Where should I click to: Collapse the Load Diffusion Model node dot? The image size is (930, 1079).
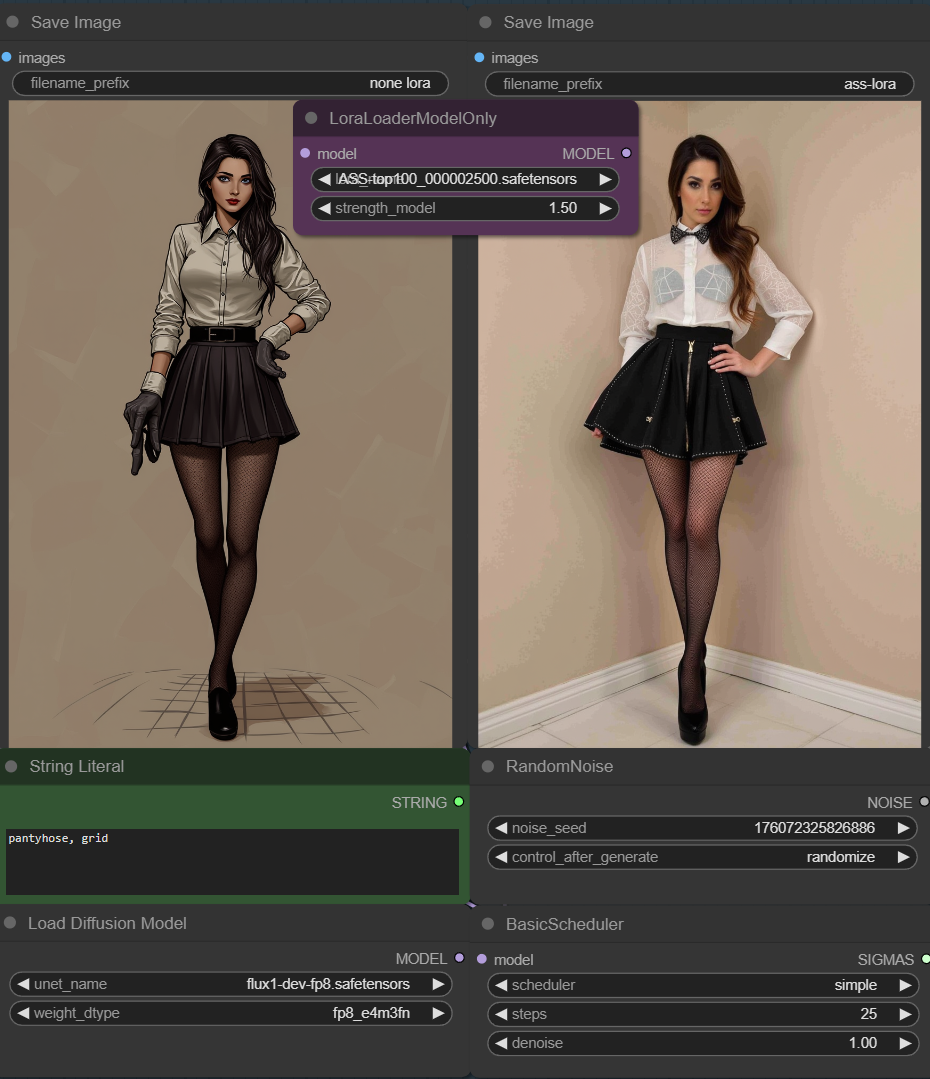[11, 923]
